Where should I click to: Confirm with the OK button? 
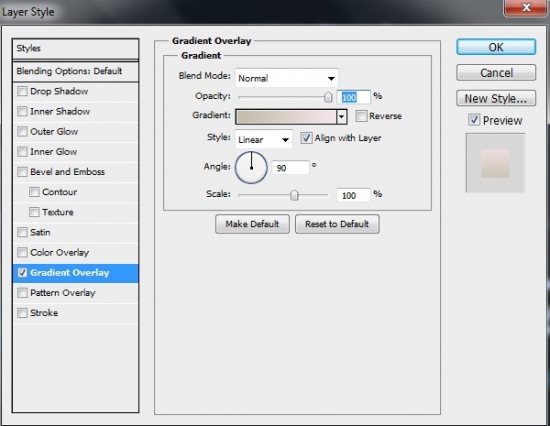coord(496,47)
